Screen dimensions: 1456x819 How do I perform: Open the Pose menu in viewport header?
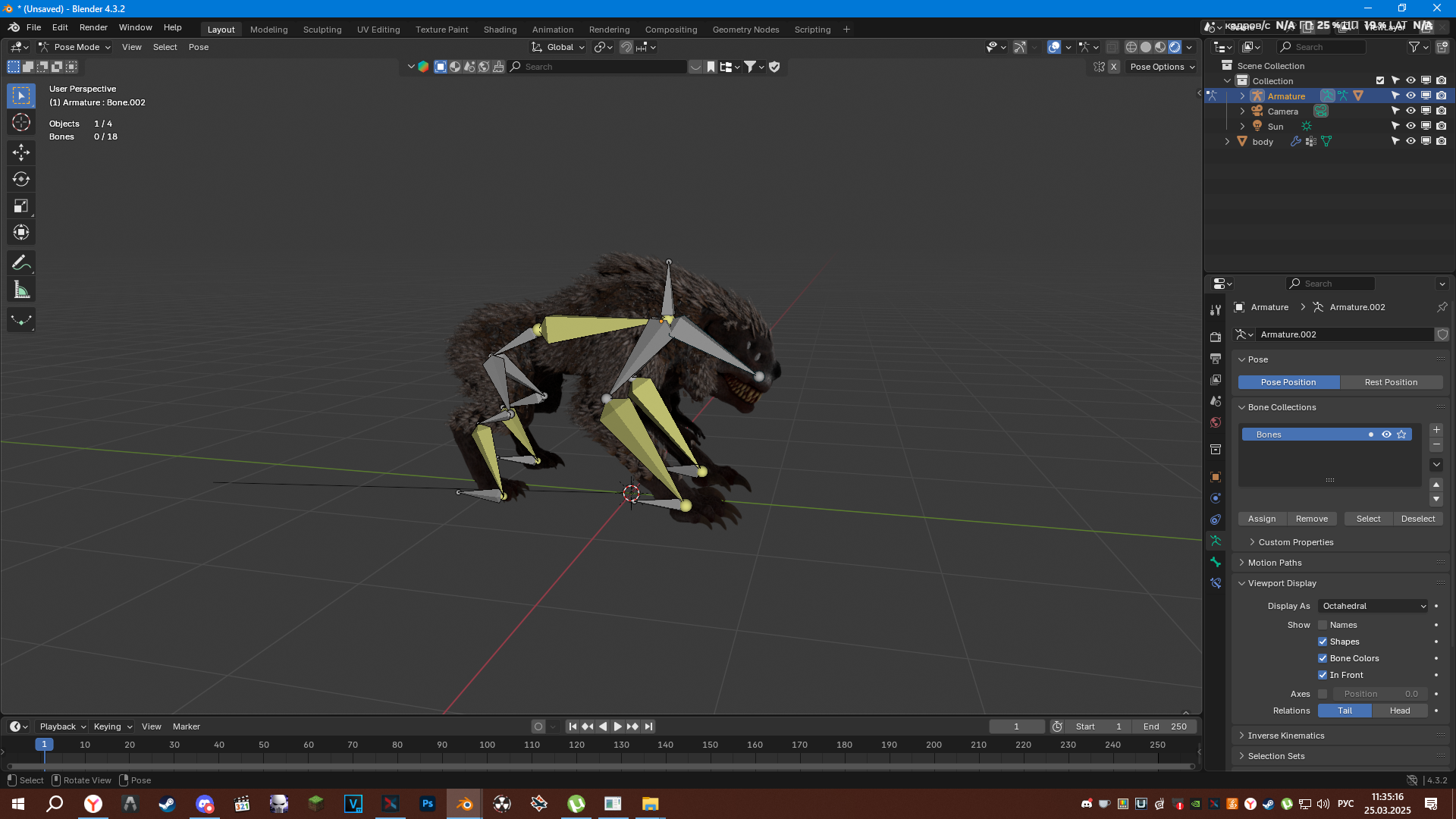pos(199,47)
